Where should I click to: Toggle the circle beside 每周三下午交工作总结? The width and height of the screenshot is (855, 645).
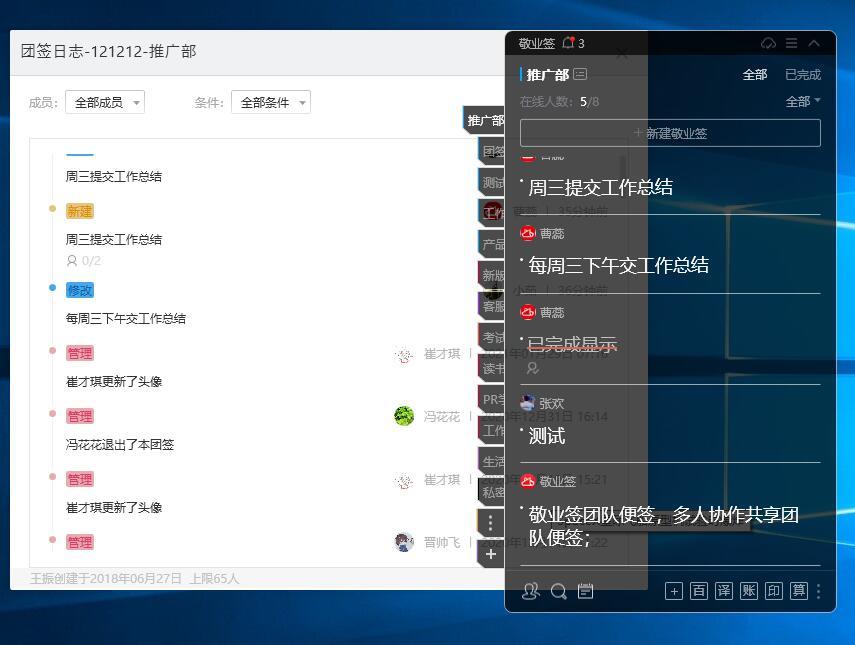pos(520,258)
